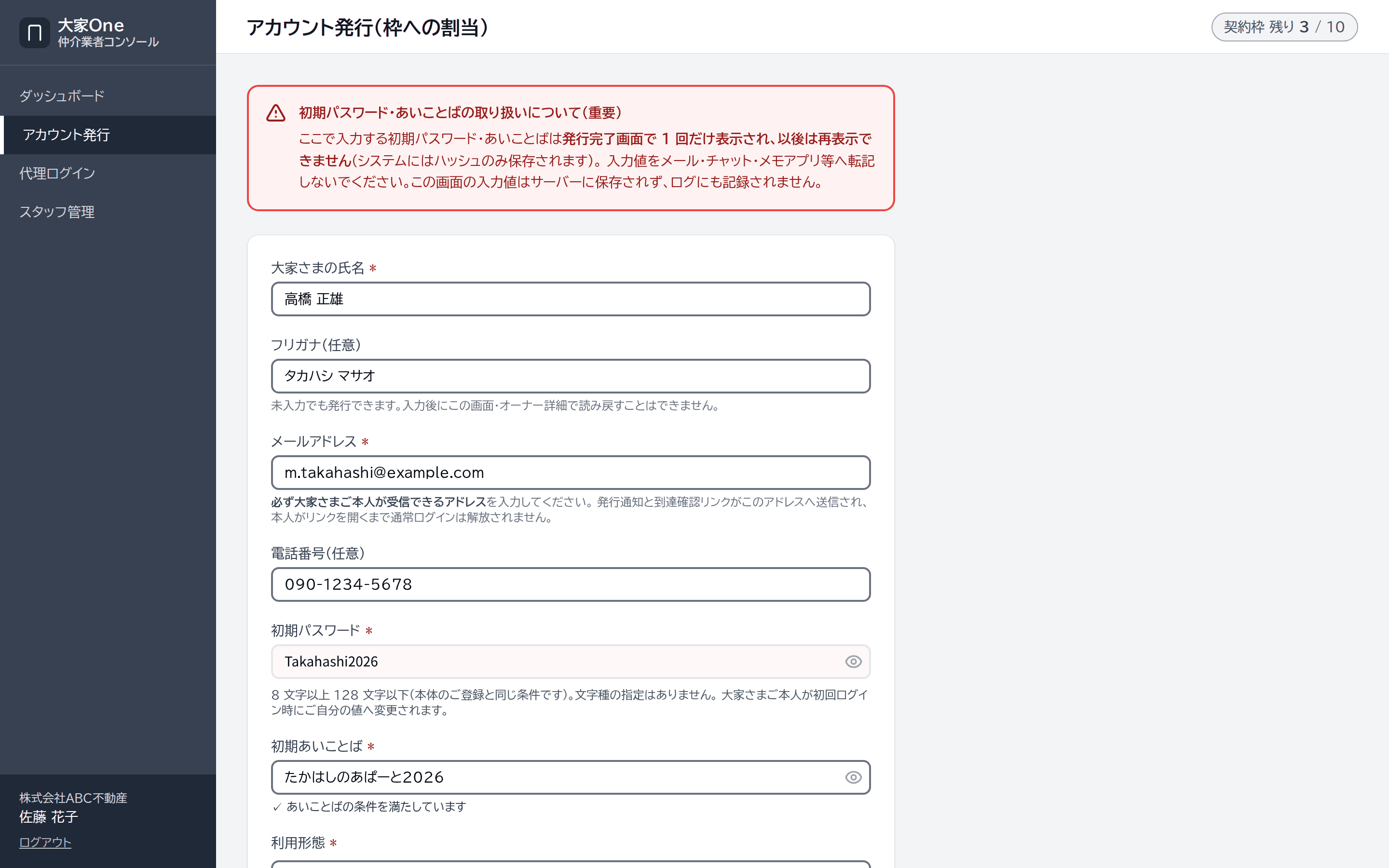Viewport: 1389px width, 868px height.
Task: Click the フリガナ hint starting 未入力でも発行できます
Action: (x=495, y=405)
